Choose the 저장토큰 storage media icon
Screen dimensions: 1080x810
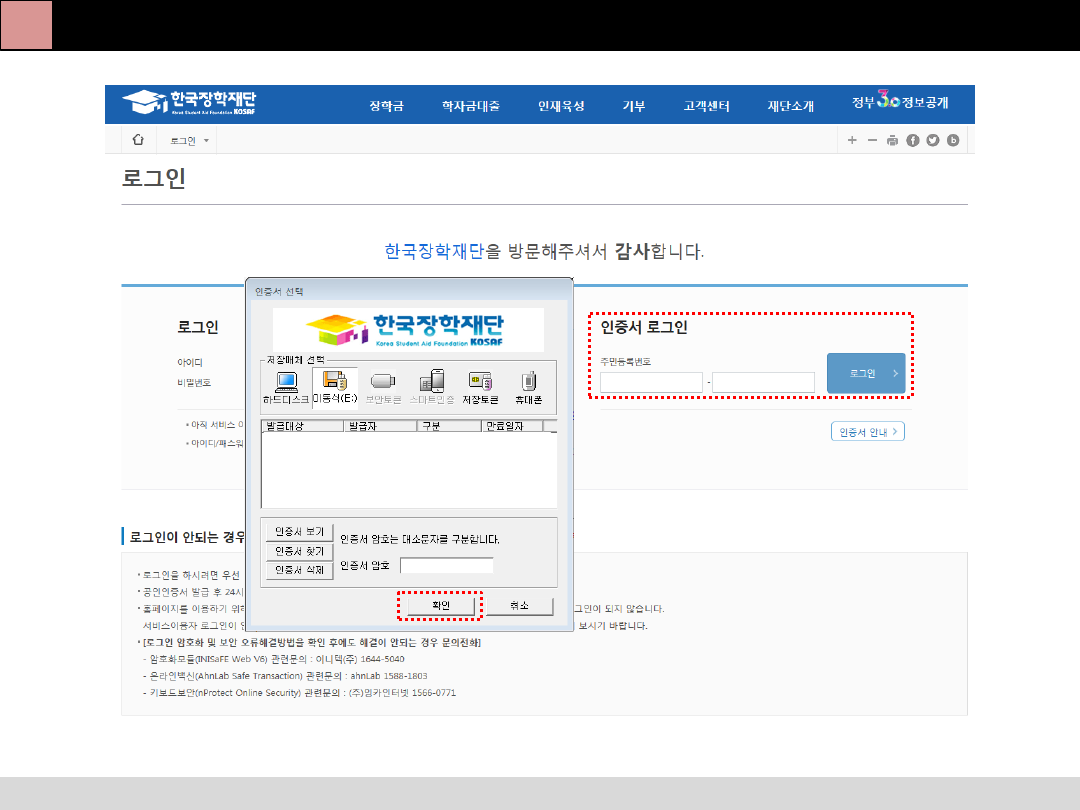point(480,387)
